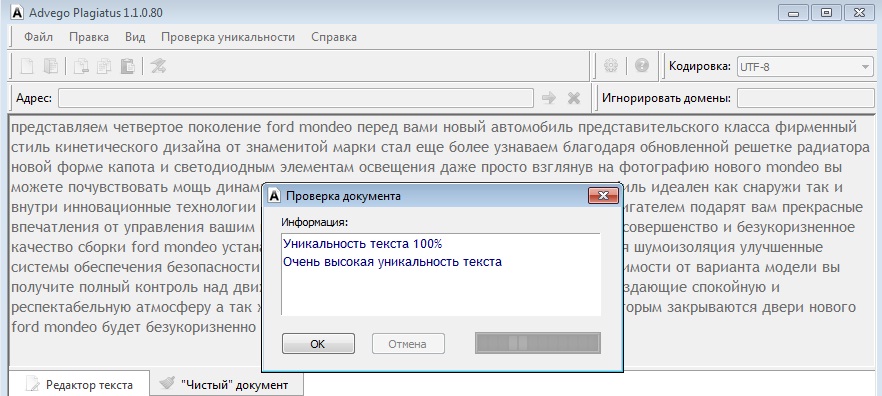
Task: Click the Редактор текста tab icon
Action: [x=34, y=384]
